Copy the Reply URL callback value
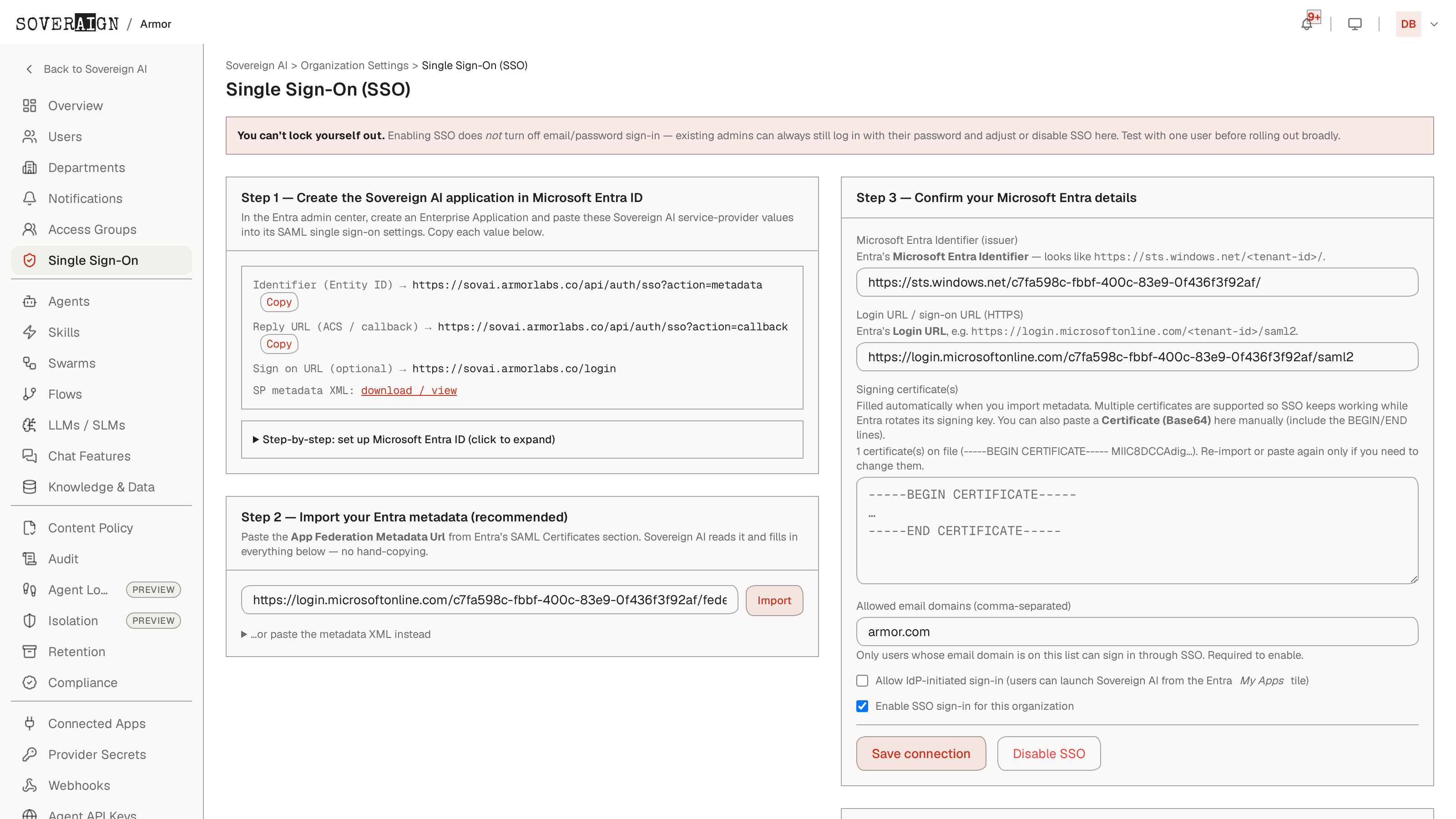 click(x=279, y=344)
